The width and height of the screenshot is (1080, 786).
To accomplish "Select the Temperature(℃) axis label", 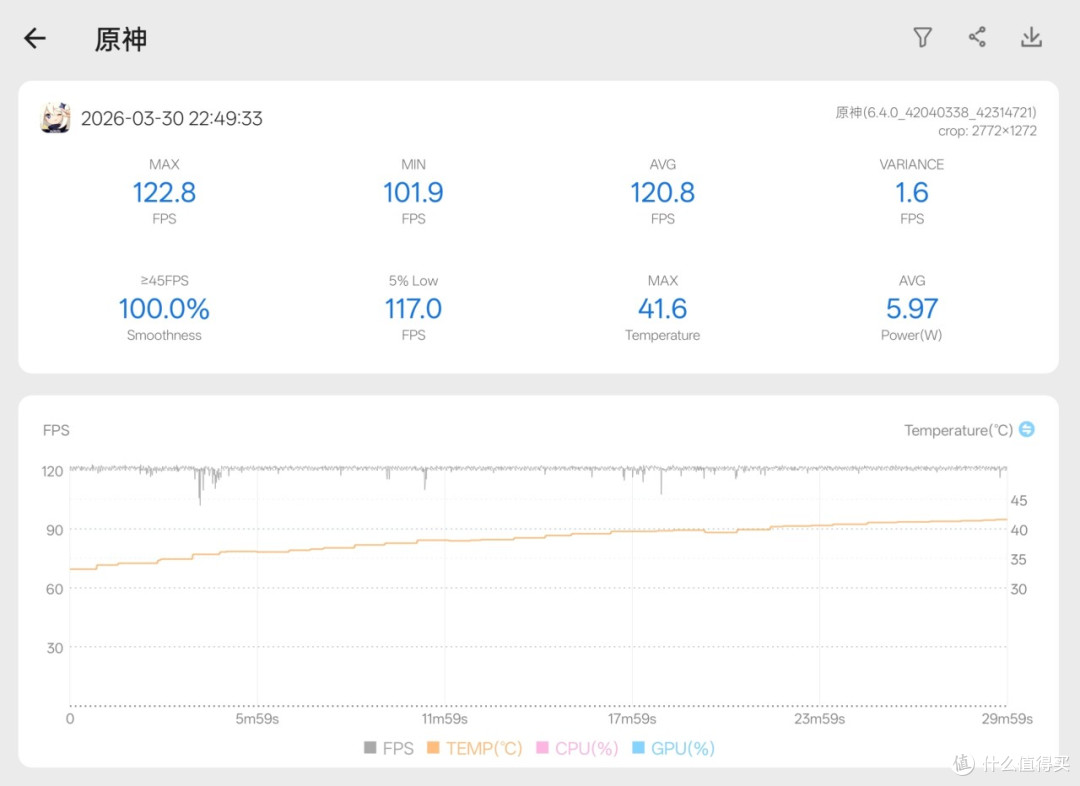I will pos(958,430).
